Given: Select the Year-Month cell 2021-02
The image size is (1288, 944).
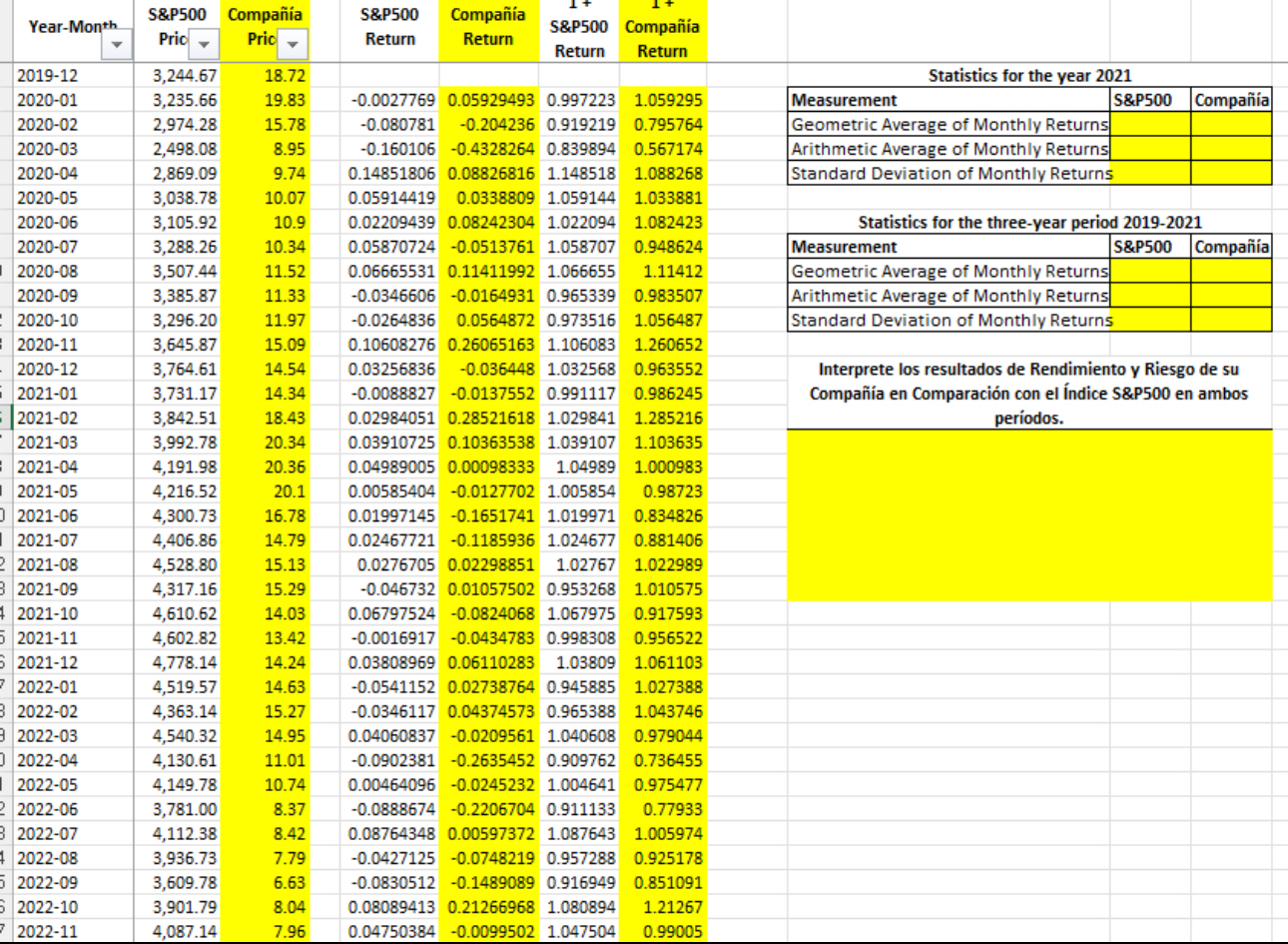Looking at the screenshot, I should 73,418.
